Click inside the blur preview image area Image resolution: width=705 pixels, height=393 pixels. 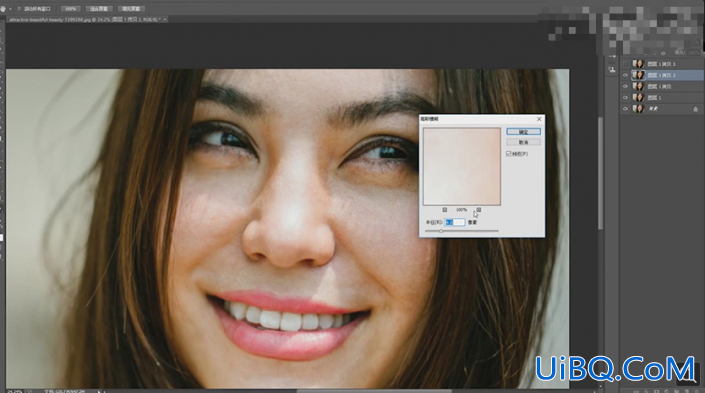click(x=462, y=166)
